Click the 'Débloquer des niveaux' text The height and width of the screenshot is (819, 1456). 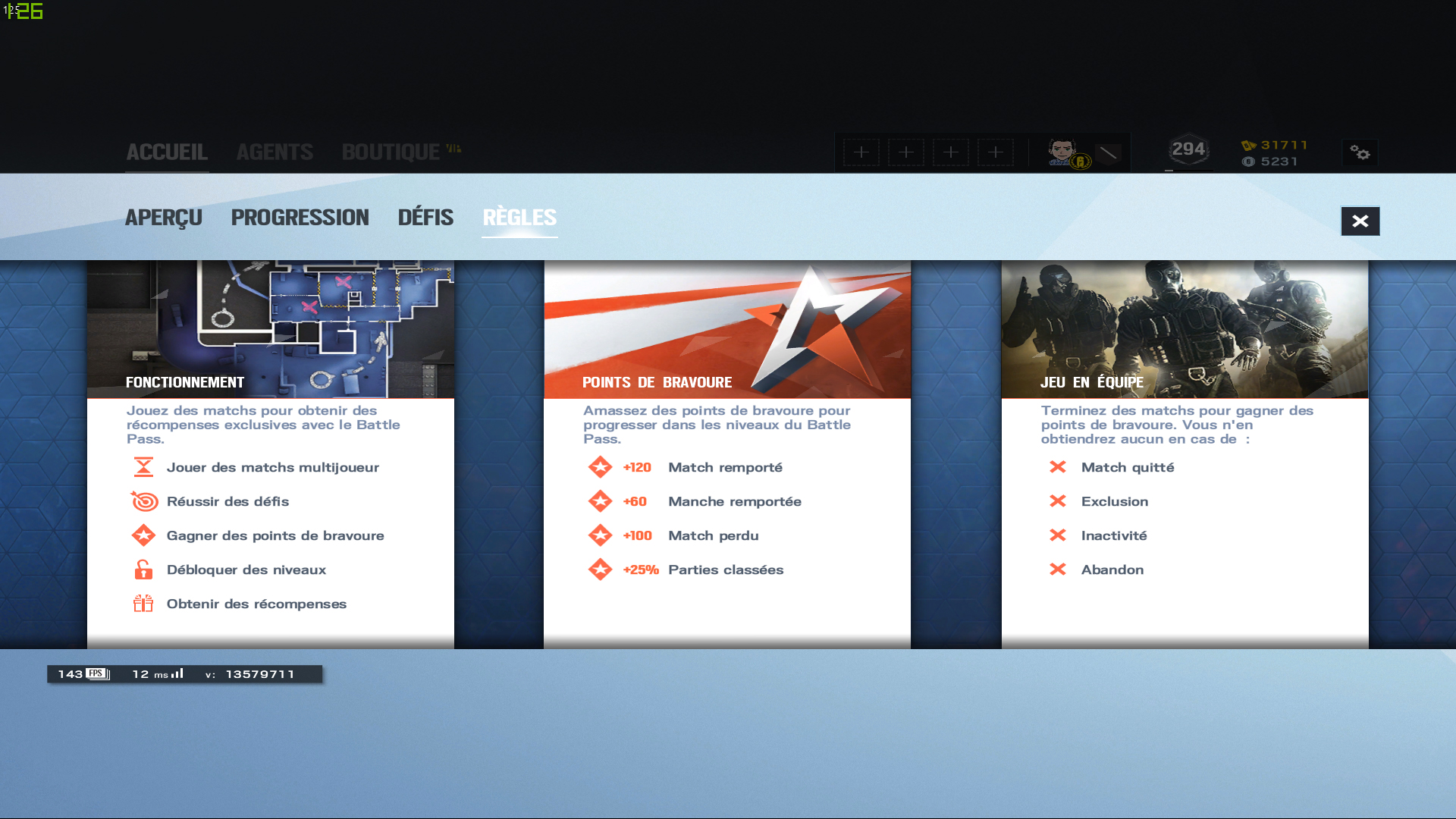coord(246,570)
